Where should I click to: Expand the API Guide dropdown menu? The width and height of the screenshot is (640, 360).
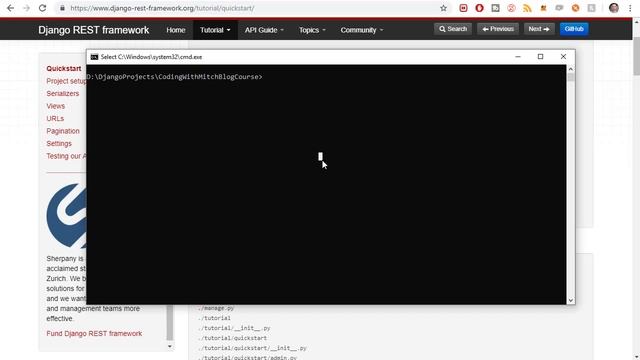pyautogui.click(x=264, y=30)
